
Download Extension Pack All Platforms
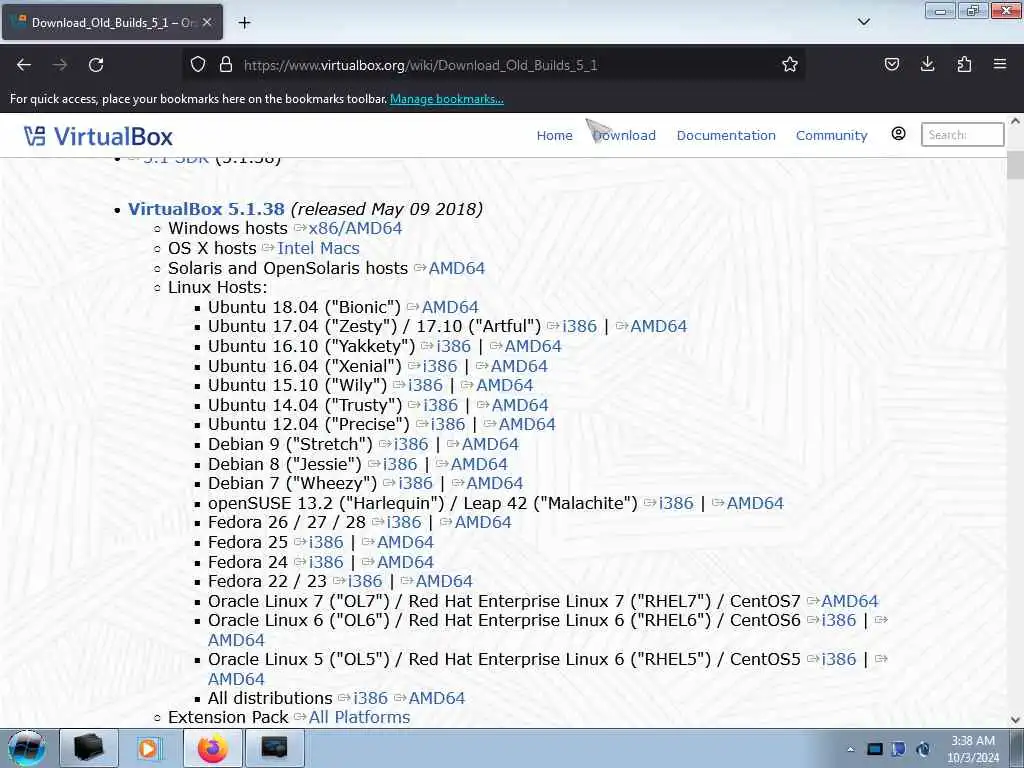(x=359, y=717)
